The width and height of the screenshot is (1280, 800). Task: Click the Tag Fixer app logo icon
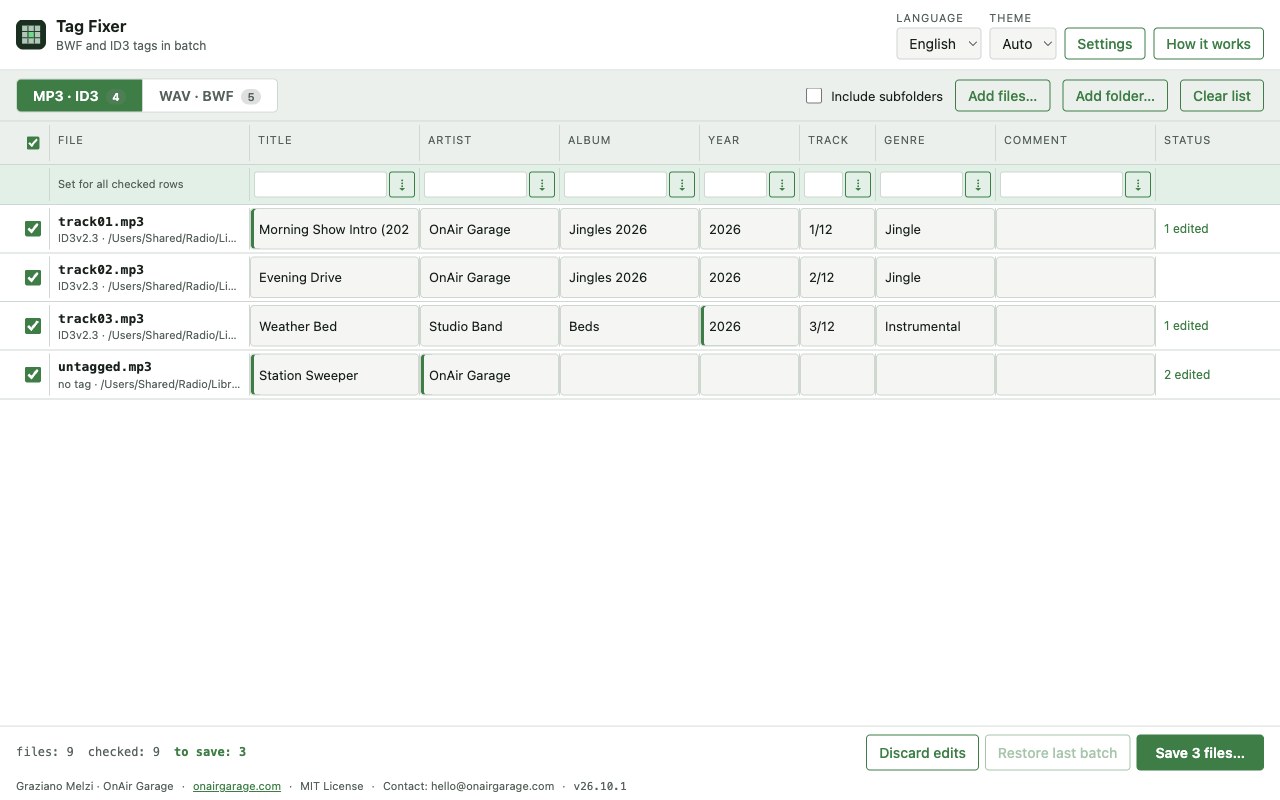(31, 35)
